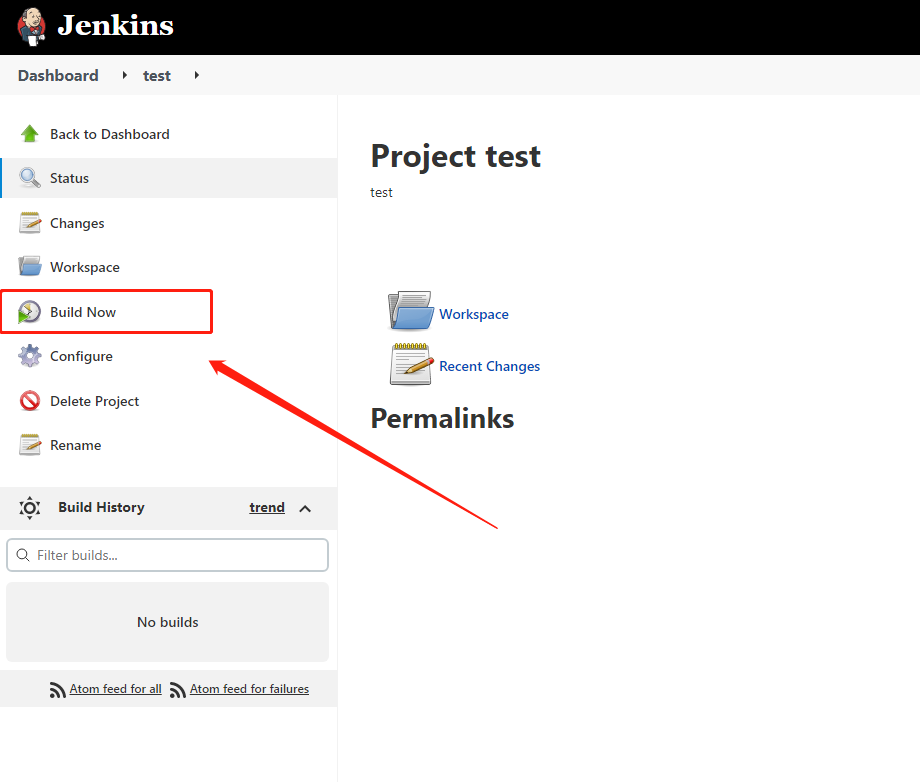
Task: Click the red Delete Project icon
Action: tap(30, 401)
